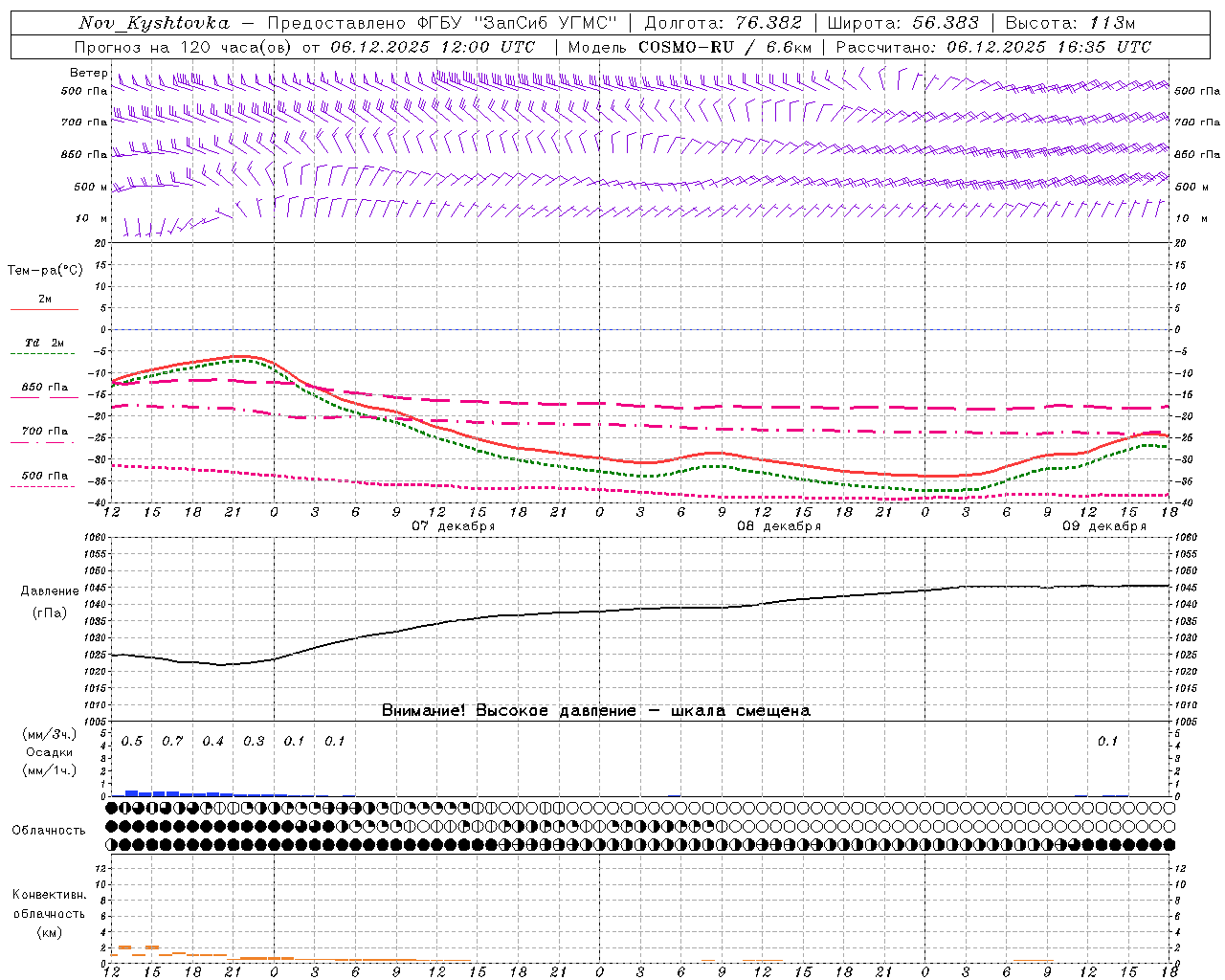The image size is (1225, 980).
Task: Click the 0.7 precipitation value
Action: point(172,742)
